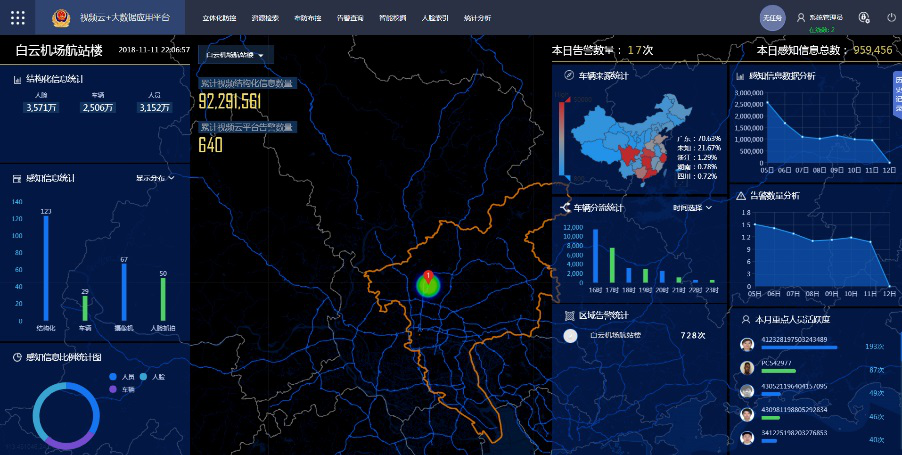Click the shield security icon in header
The width and height of the screenshot is (902, 455).
[x=863, y=18]
